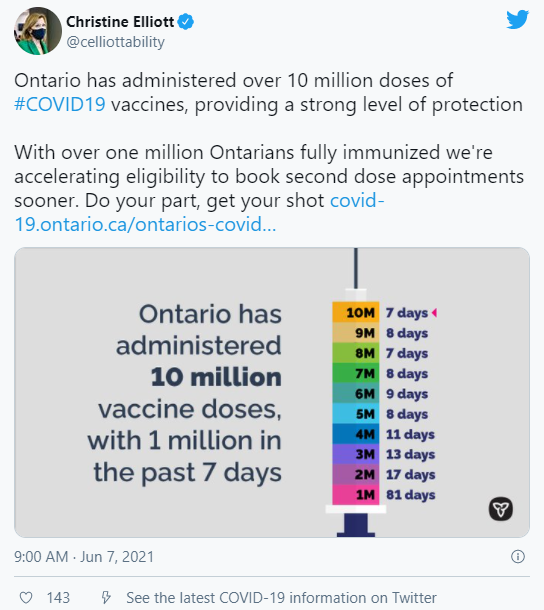The height and width of the screenshot is (610, 544).
Task: Click the light blue 5M syringe segment
Action: [356, 414]
